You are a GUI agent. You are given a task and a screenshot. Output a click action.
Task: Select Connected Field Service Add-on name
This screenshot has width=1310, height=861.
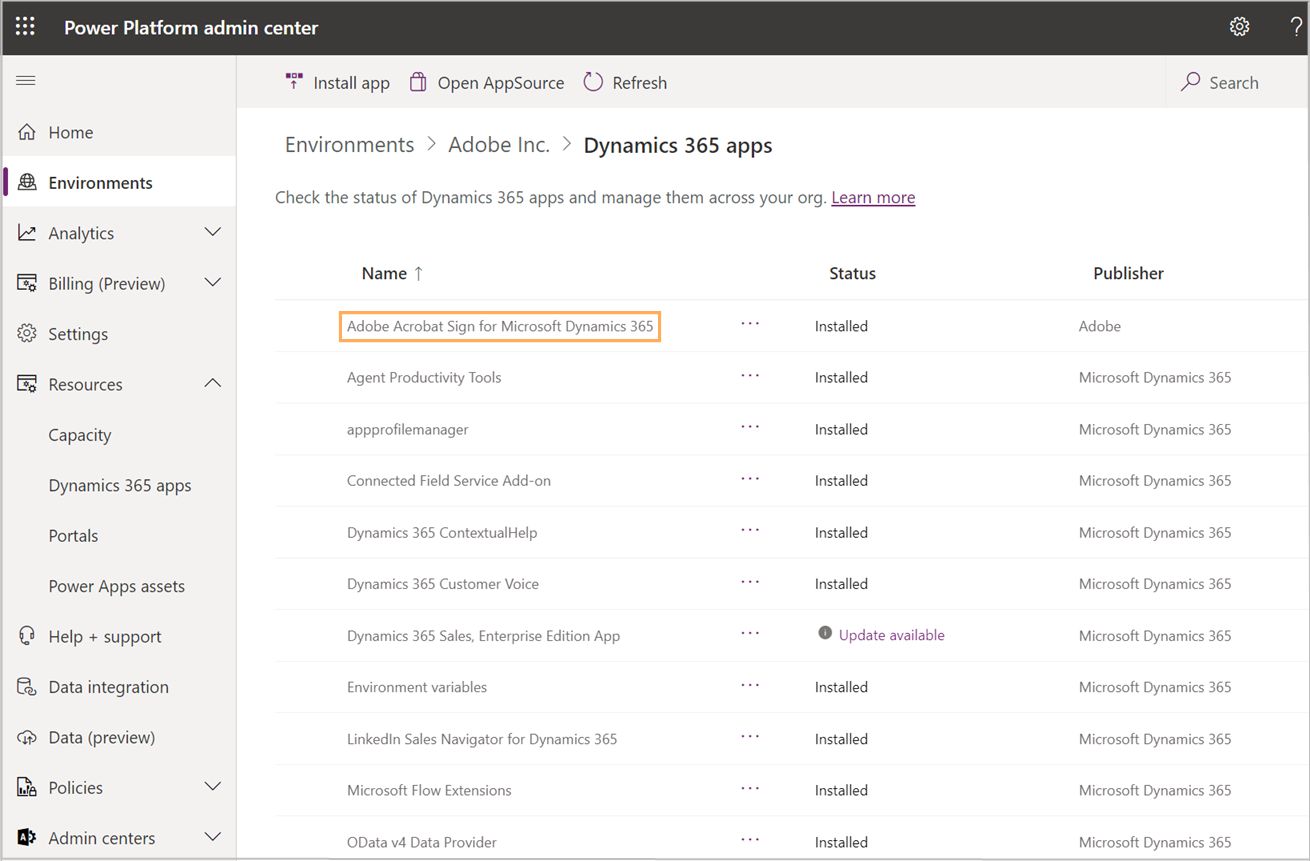point(449,480)
